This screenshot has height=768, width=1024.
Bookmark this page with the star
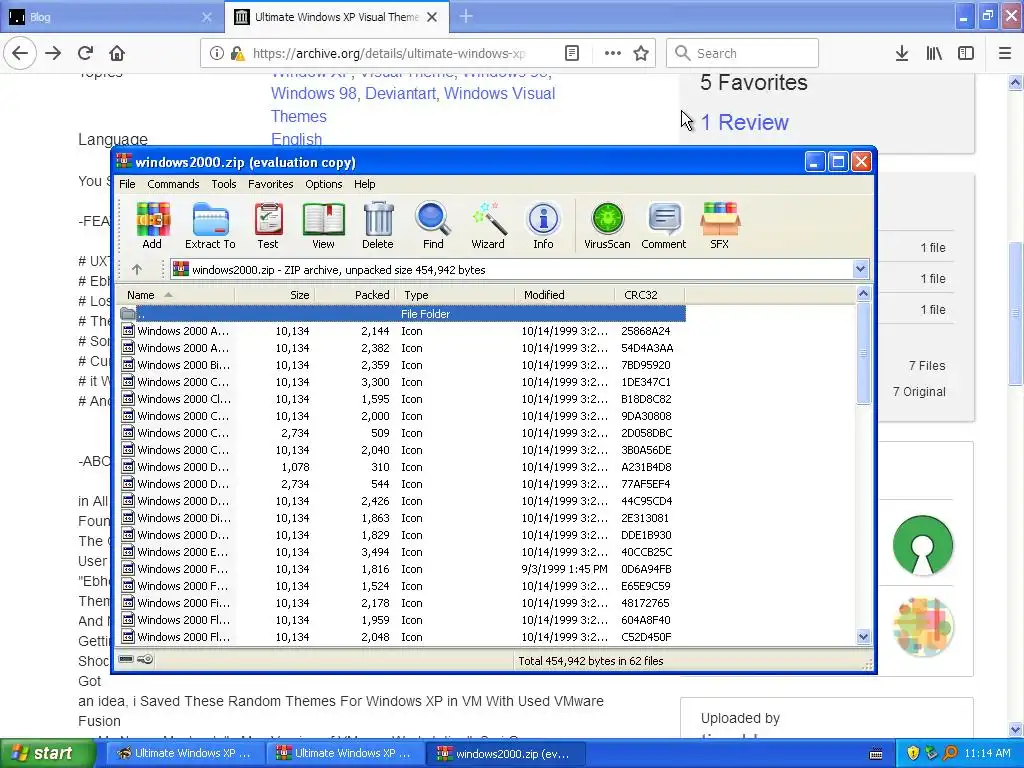click(x=641, y=54)
